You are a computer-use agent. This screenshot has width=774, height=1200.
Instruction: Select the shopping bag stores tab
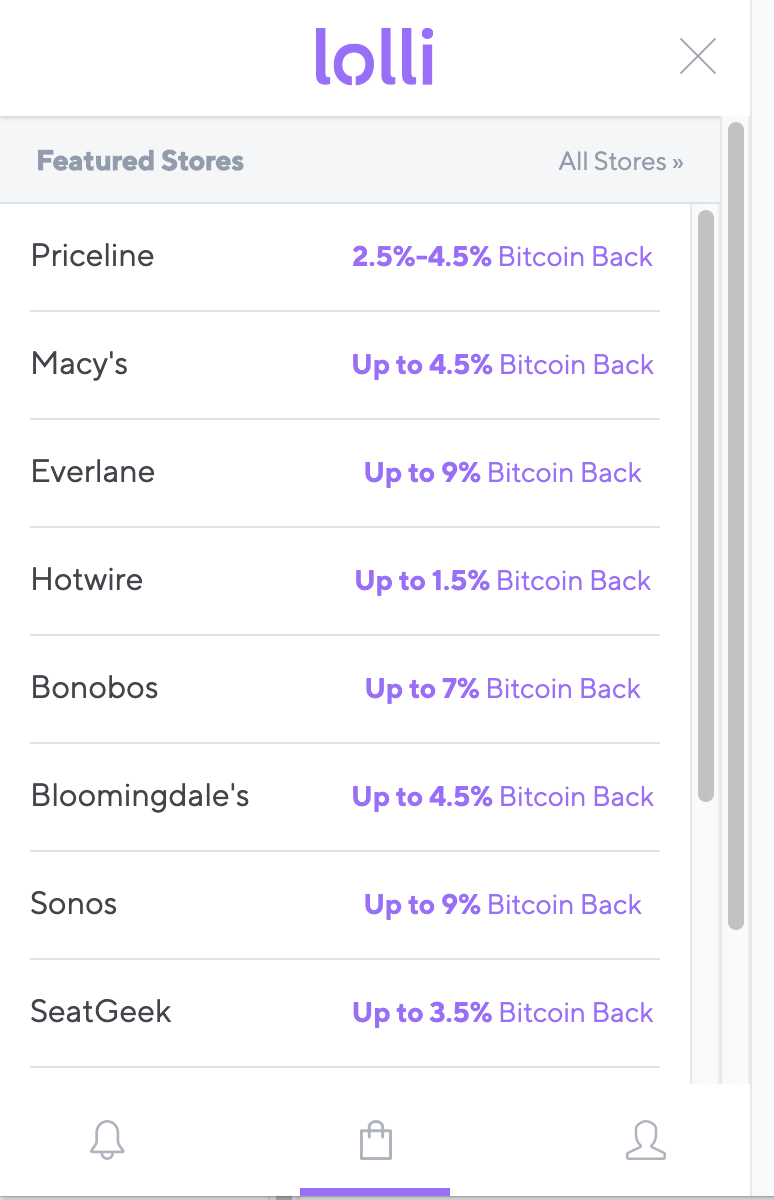click(375, 1140)
